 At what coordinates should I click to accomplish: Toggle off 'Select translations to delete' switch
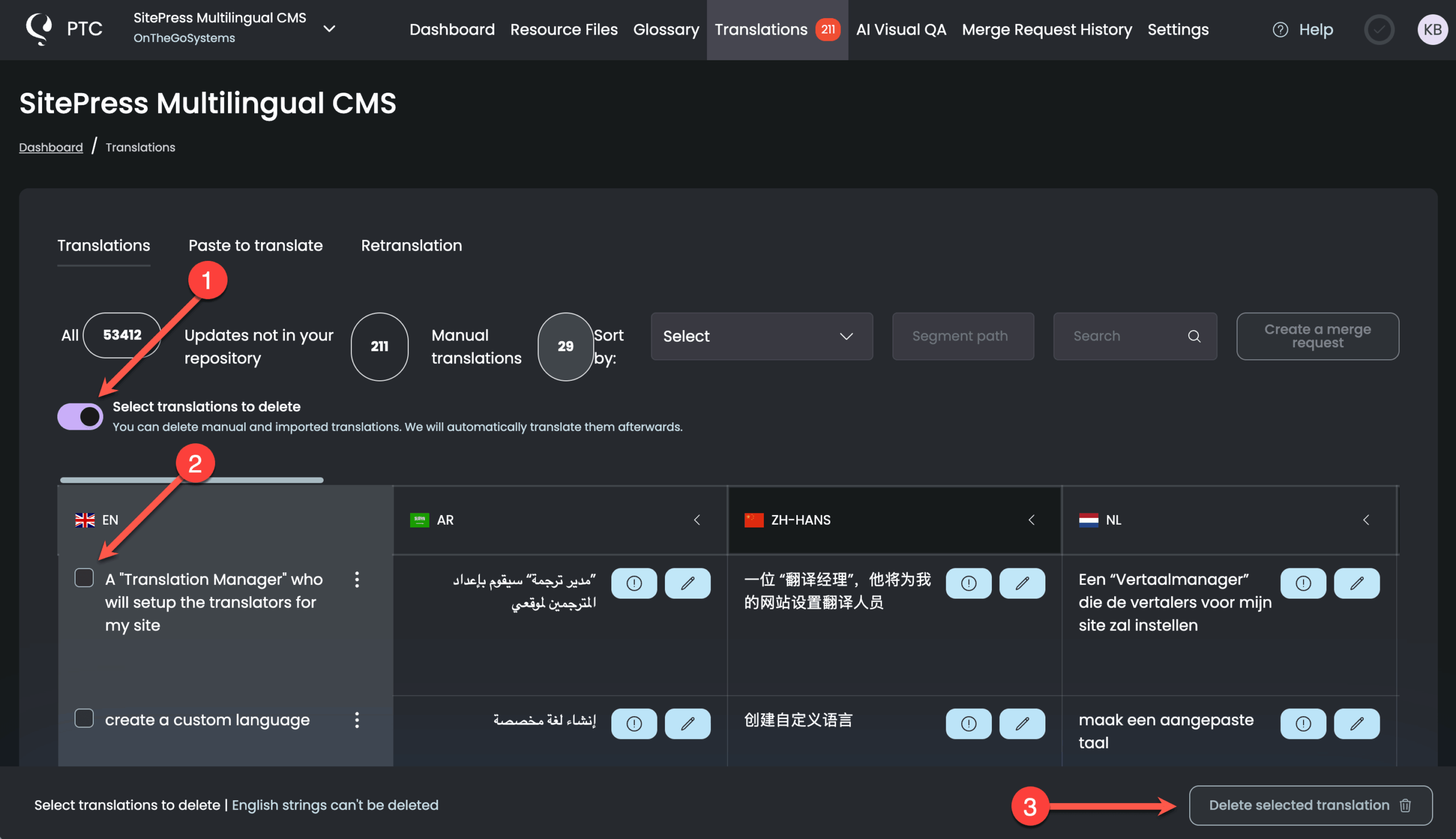pyautogui.click(x=80, y=417)
